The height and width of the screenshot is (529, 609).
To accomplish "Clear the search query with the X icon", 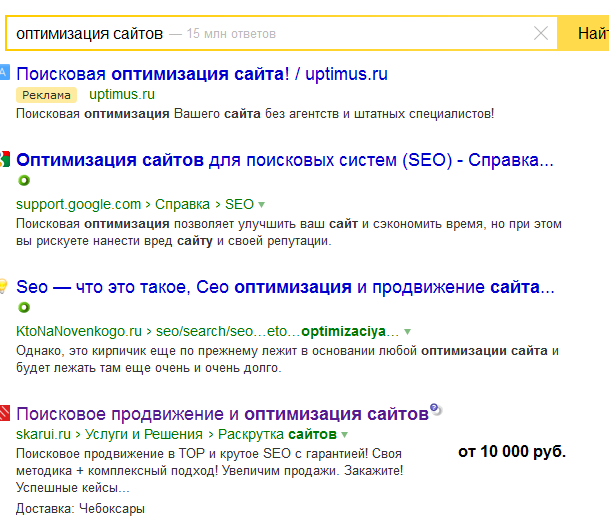I will tap(541, 33).
